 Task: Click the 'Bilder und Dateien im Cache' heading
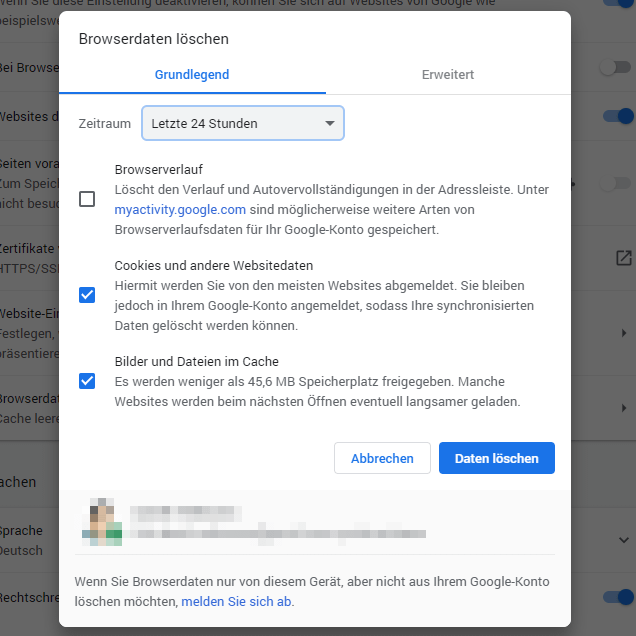point(197,361)
